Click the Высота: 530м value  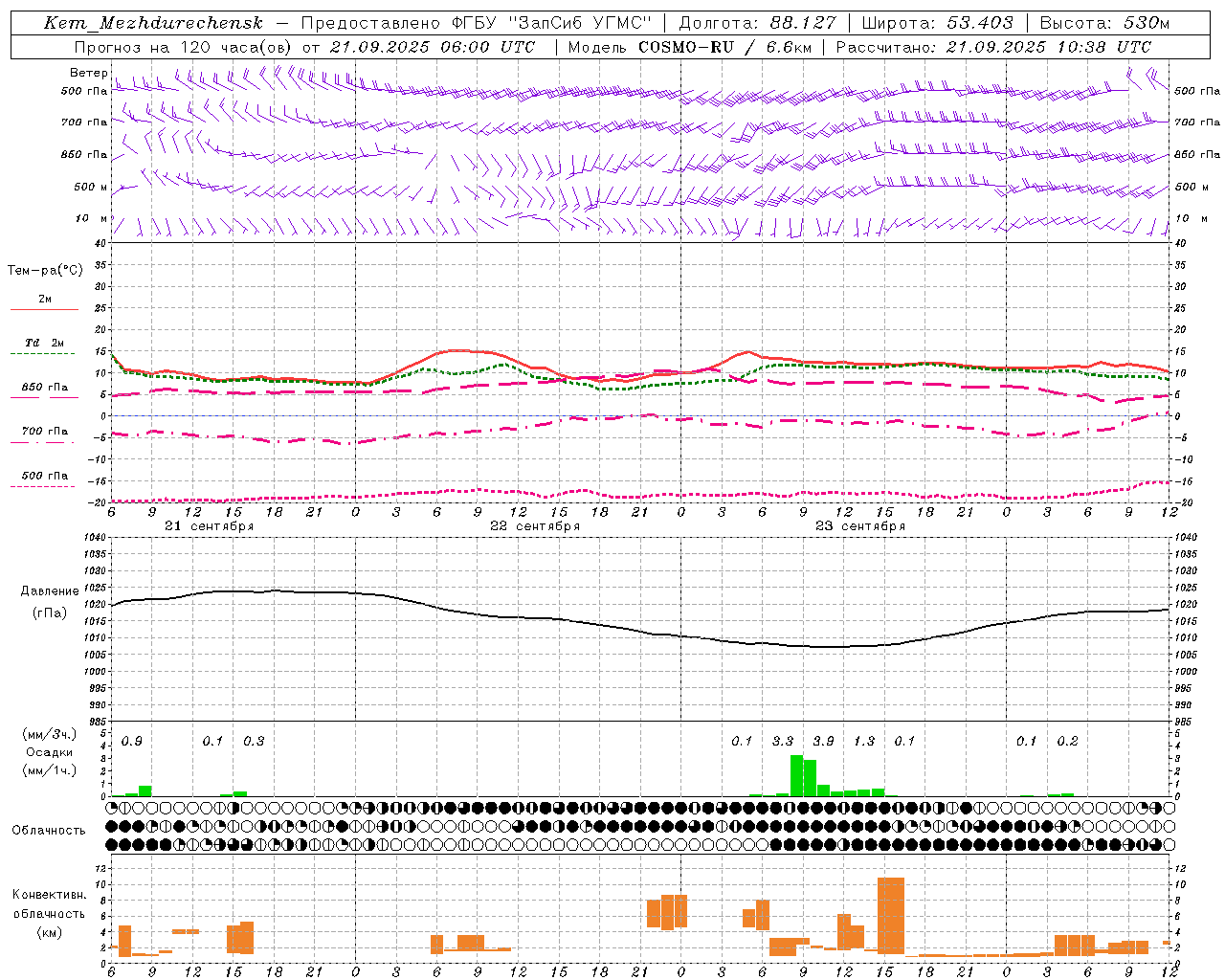(1104, 23)
